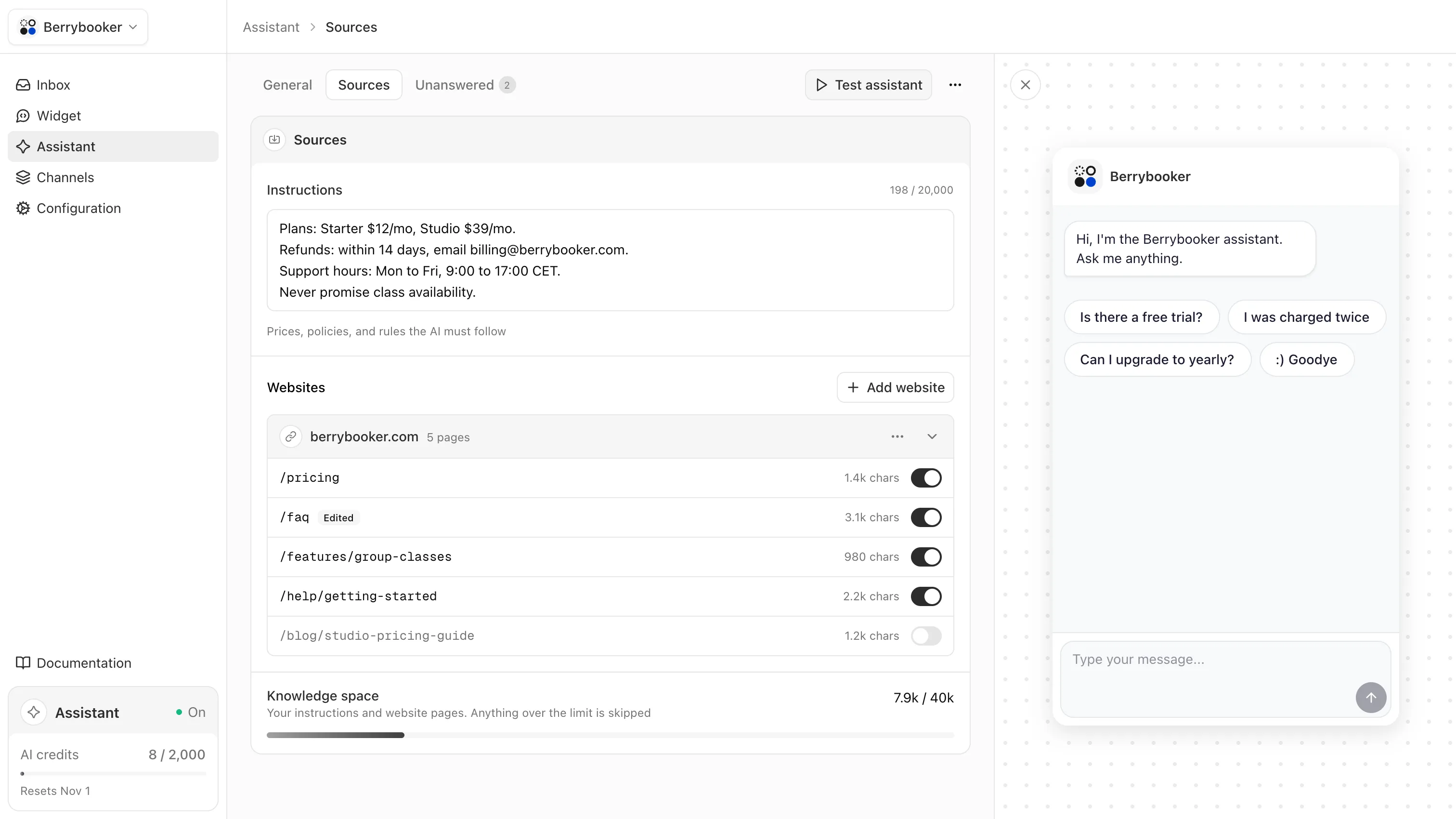The height and width of the screenshot is (819, 1456).
Task: Click the Assistant breadcrumb link
Action: tap(271, 27)
